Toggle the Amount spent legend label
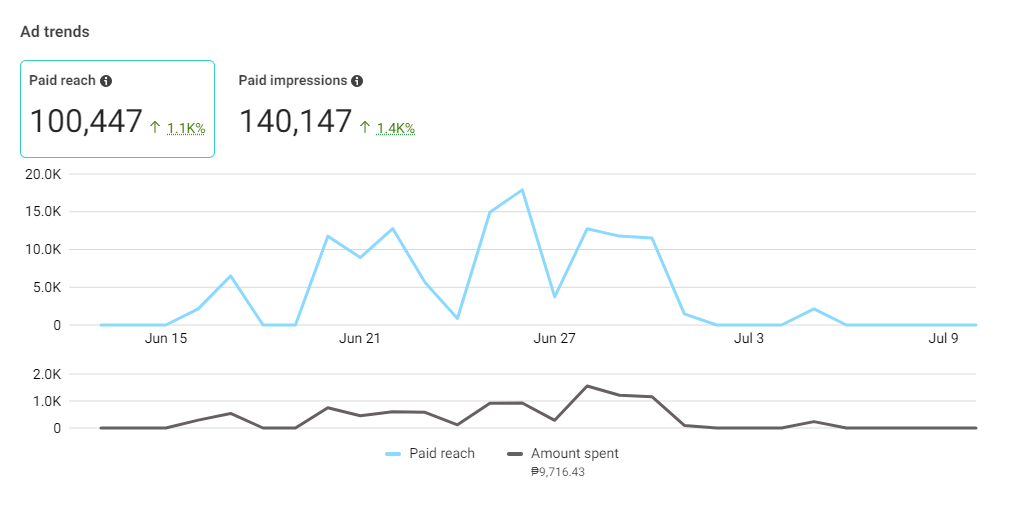1020x508 pixels. coord(575,454)
